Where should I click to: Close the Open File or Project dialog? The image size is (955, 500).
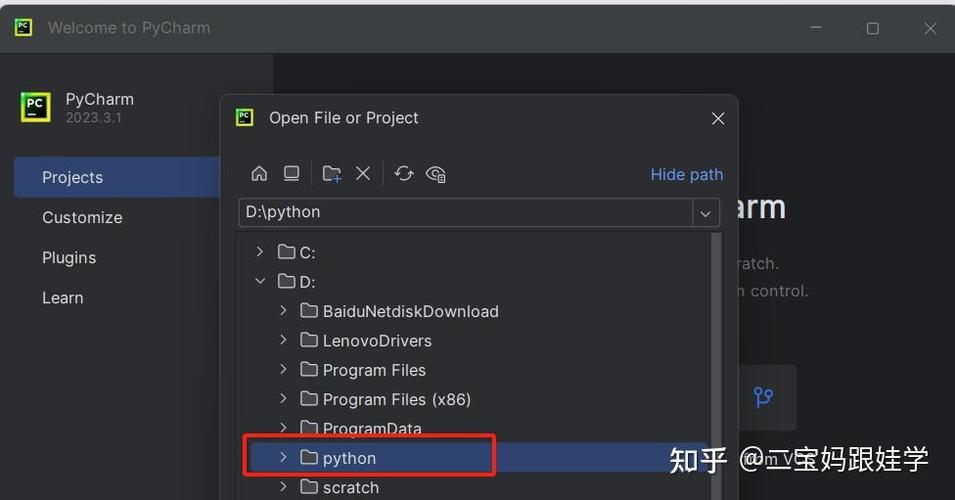point(718,118)
